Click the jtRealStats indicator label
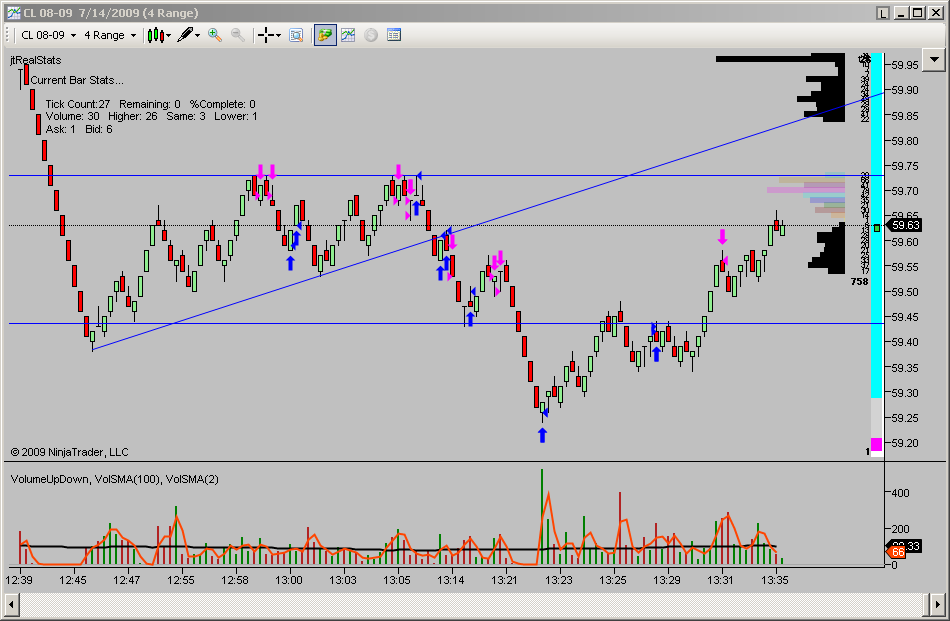 36,60
